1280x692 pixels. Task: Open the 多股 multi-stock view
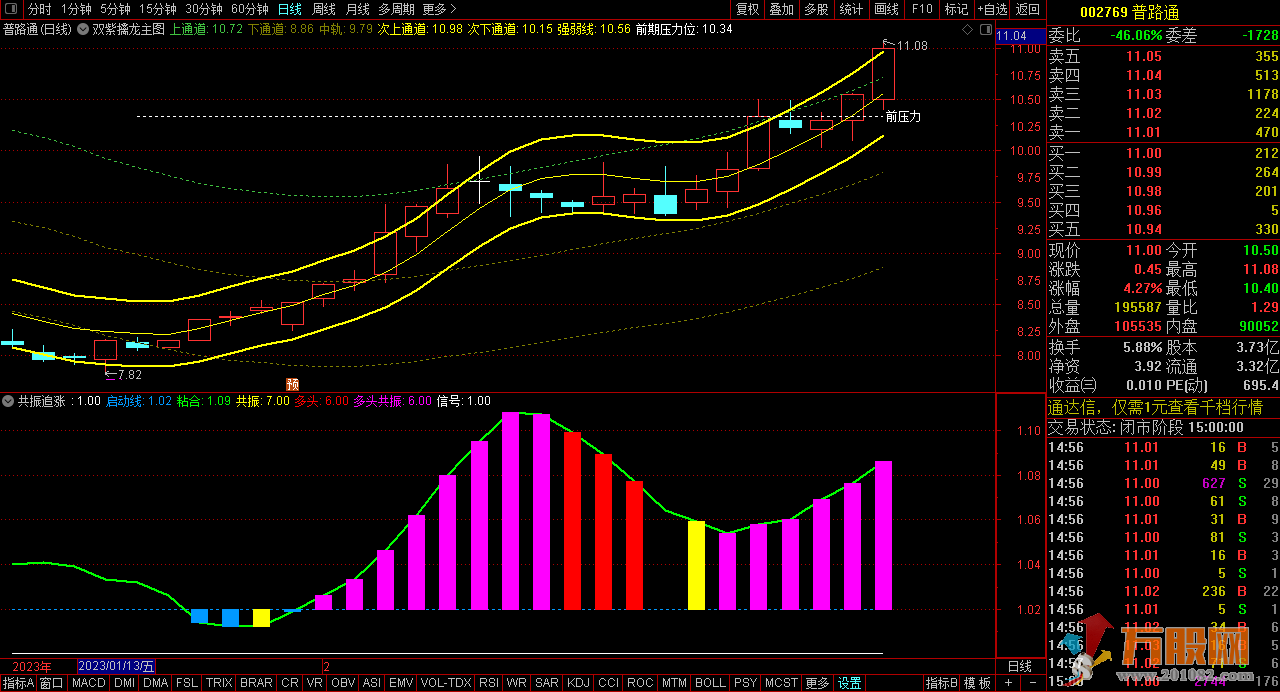point(816,9)
